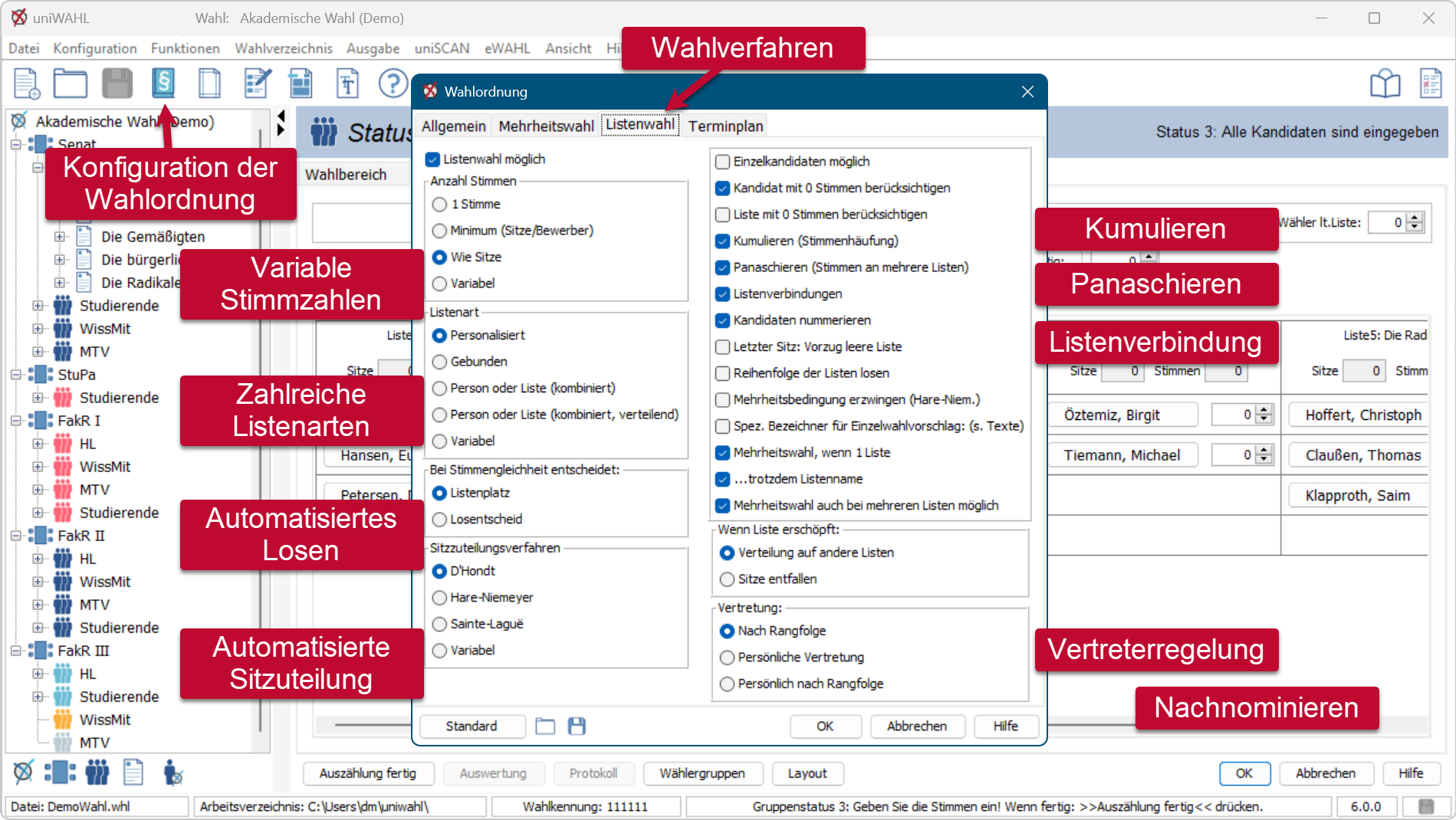The height and width of the screenshot is (820, 1456).
Task: Switch to the Mehrheitswahl tab
Action: click(x=546, y=126)
